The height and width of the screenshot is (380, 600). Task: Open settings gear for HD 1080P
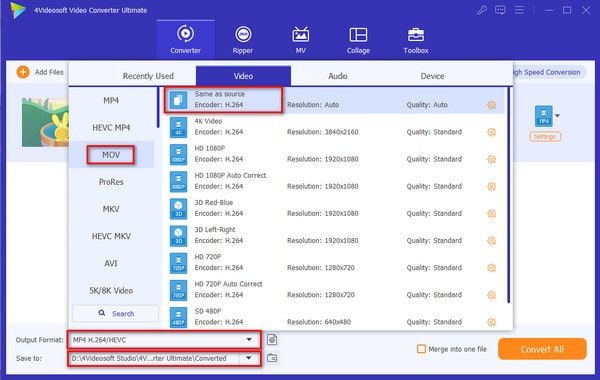click(492, 159)
